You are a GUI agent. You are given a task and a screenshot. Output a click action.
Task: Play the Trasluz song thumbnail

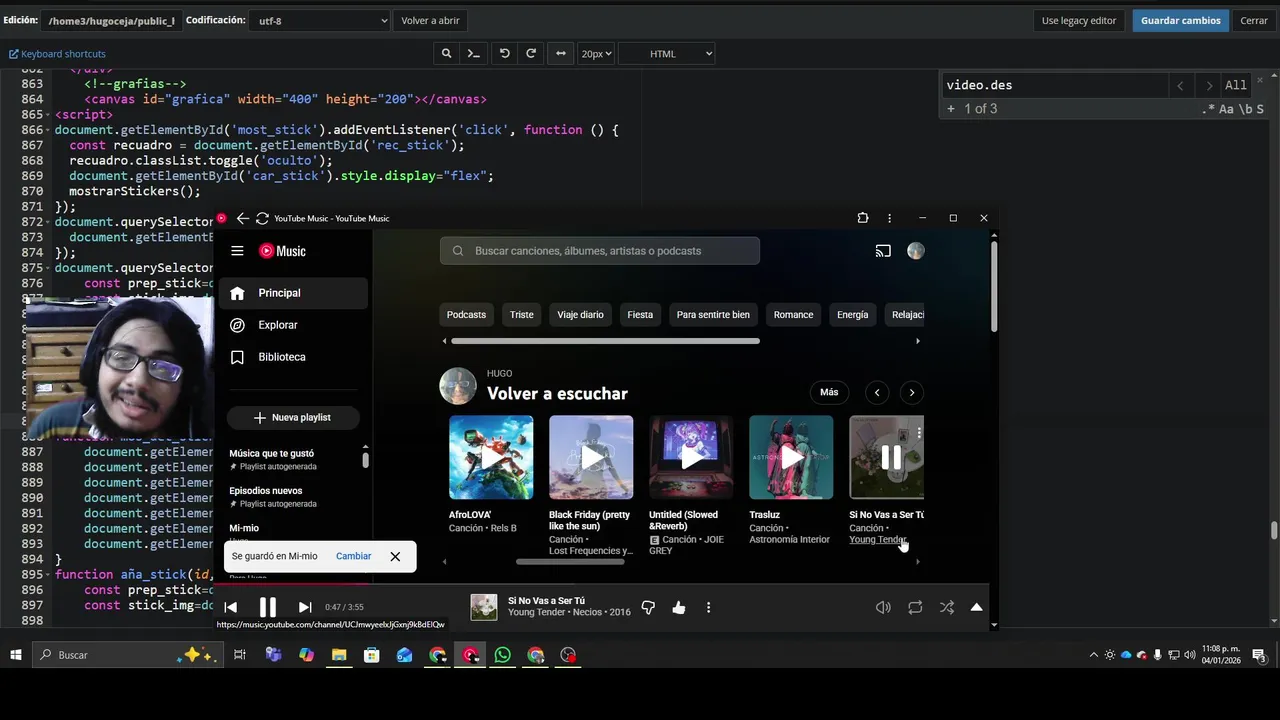791,457
